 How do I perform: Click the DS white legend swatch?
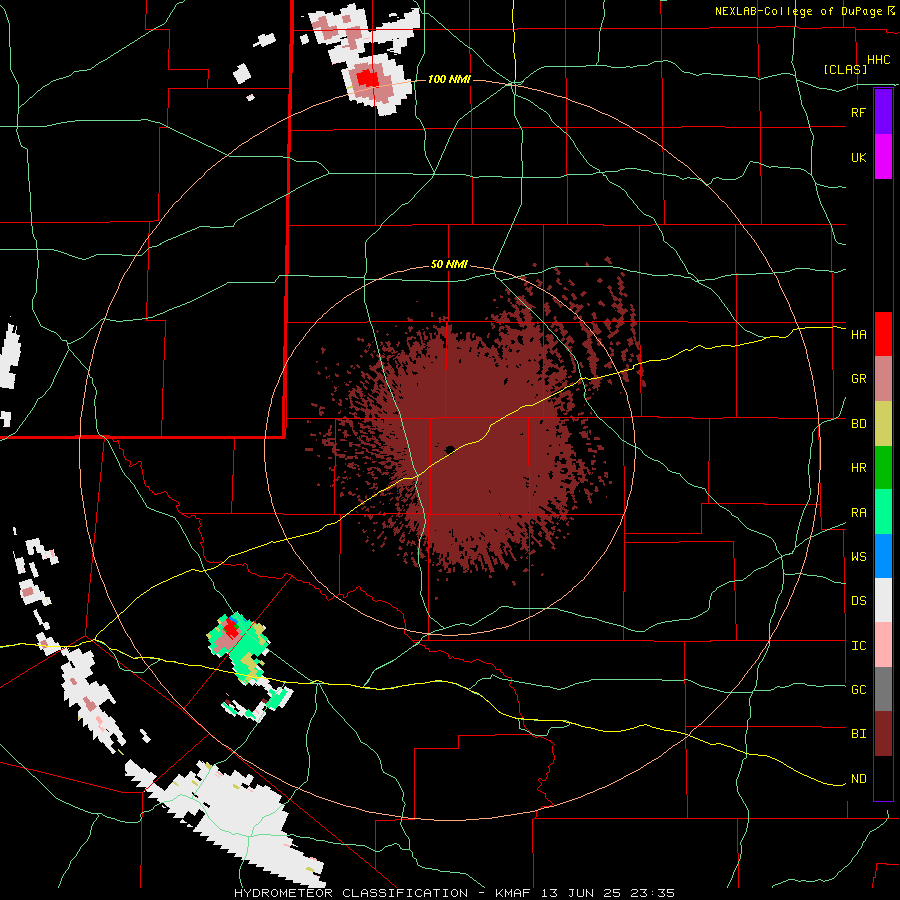(x=883, y=600)
